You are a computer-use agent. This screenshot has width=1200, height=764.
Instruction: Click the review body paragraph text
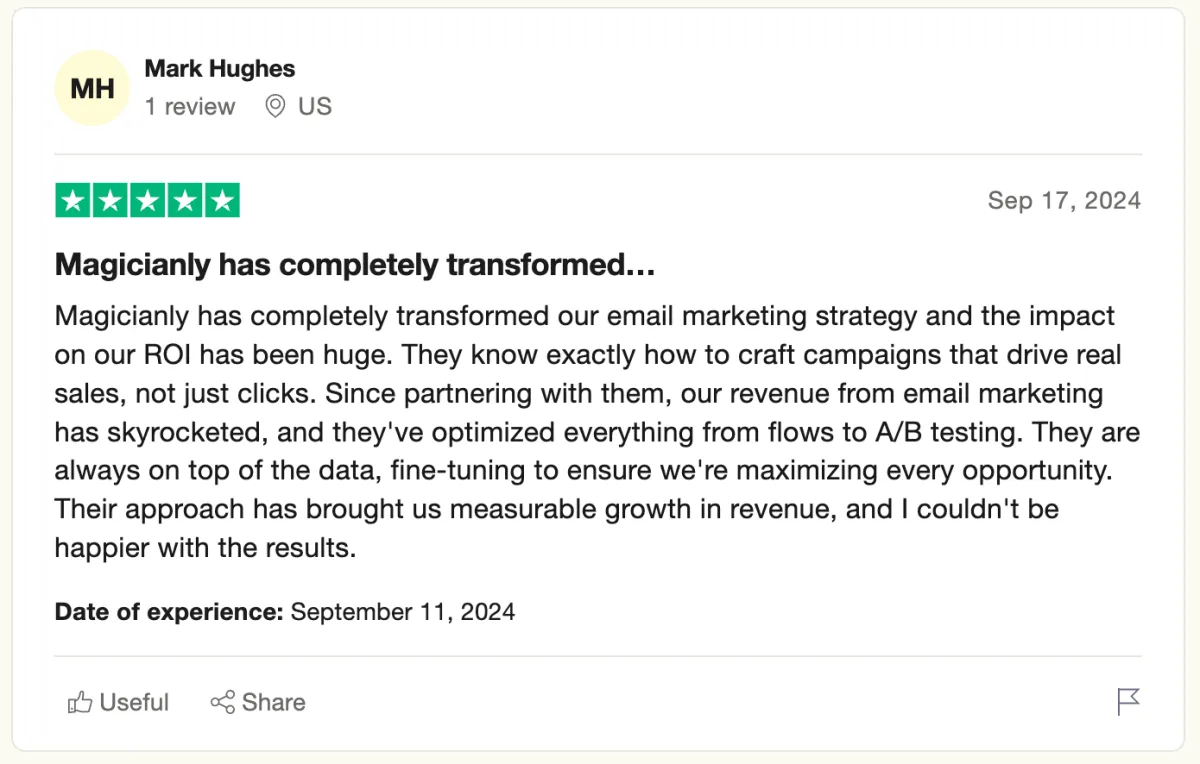click(x=598, y=432)
